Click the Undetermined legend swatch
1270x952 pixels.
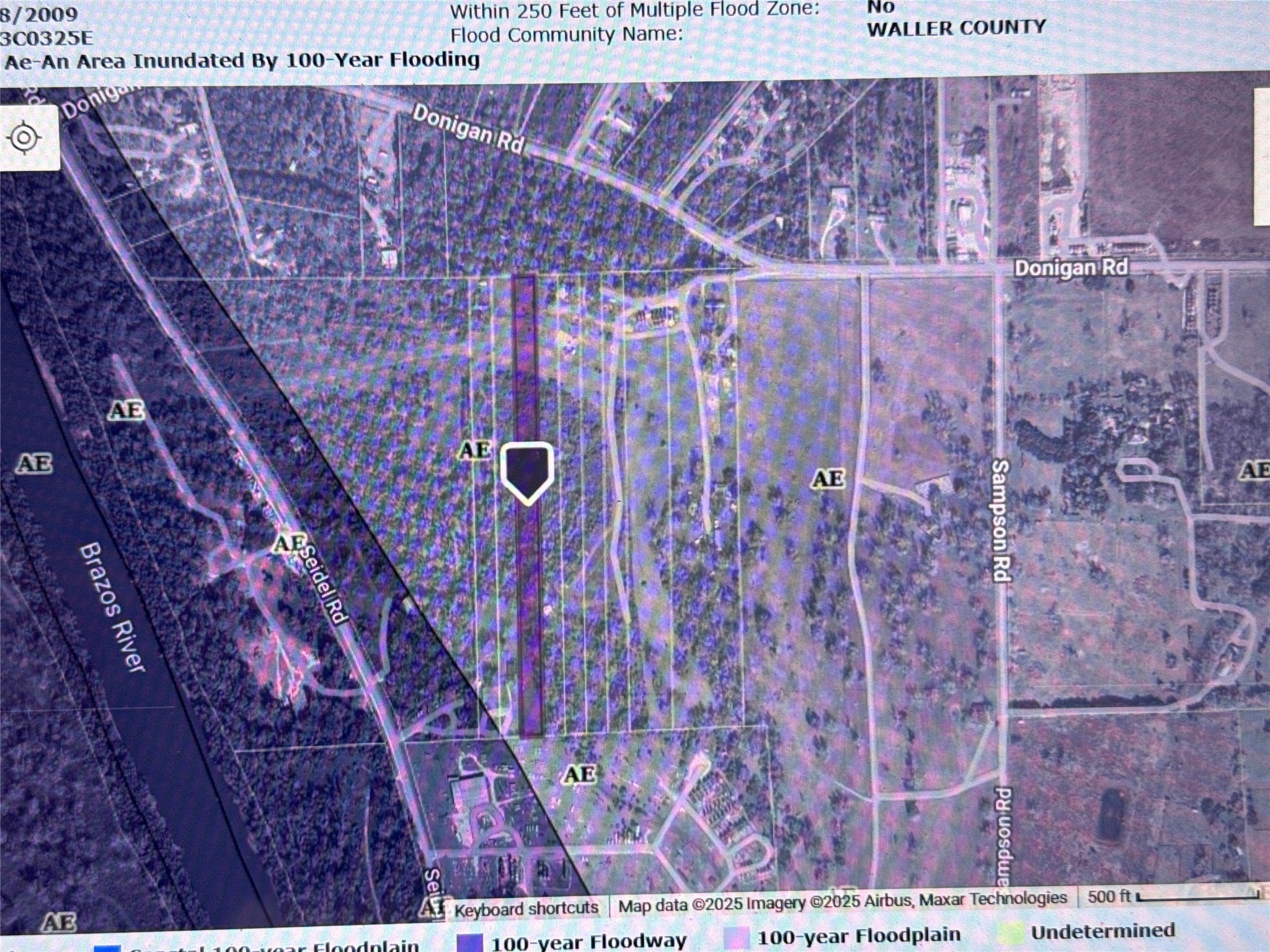1011,932
